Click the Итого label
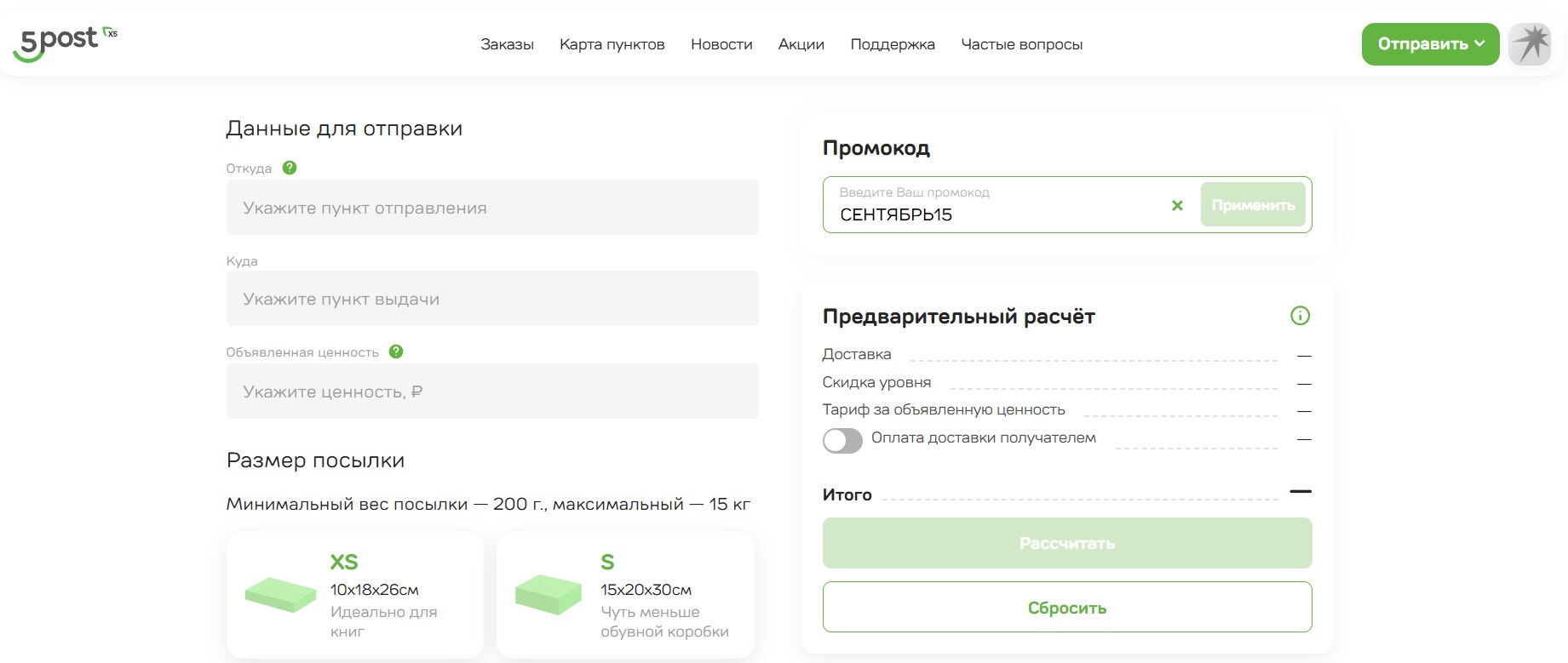The height and width of the screenshot is (663, 1568). [847, 494]
